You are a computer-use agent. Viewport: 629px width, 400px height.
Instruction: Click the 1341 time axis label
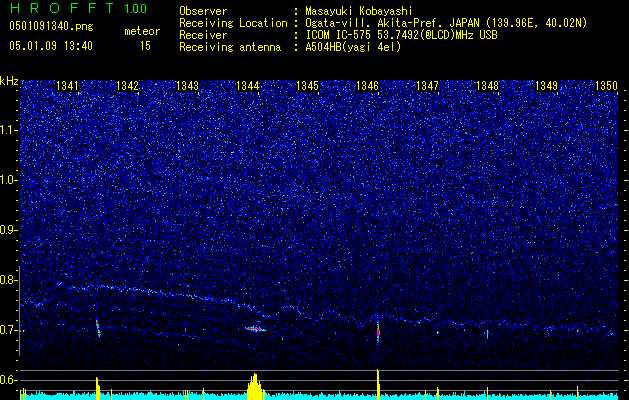click(67, 86)
